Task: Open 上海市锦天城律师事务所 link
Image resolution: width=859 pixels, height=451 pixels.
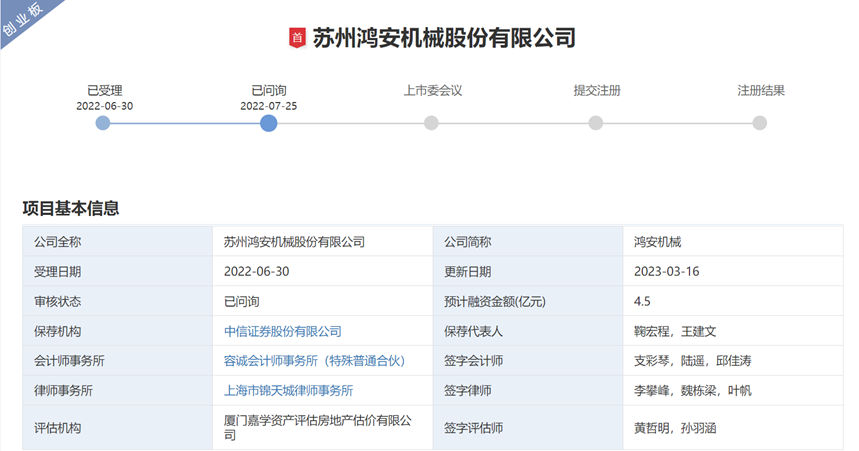Action: pos(288,390)
